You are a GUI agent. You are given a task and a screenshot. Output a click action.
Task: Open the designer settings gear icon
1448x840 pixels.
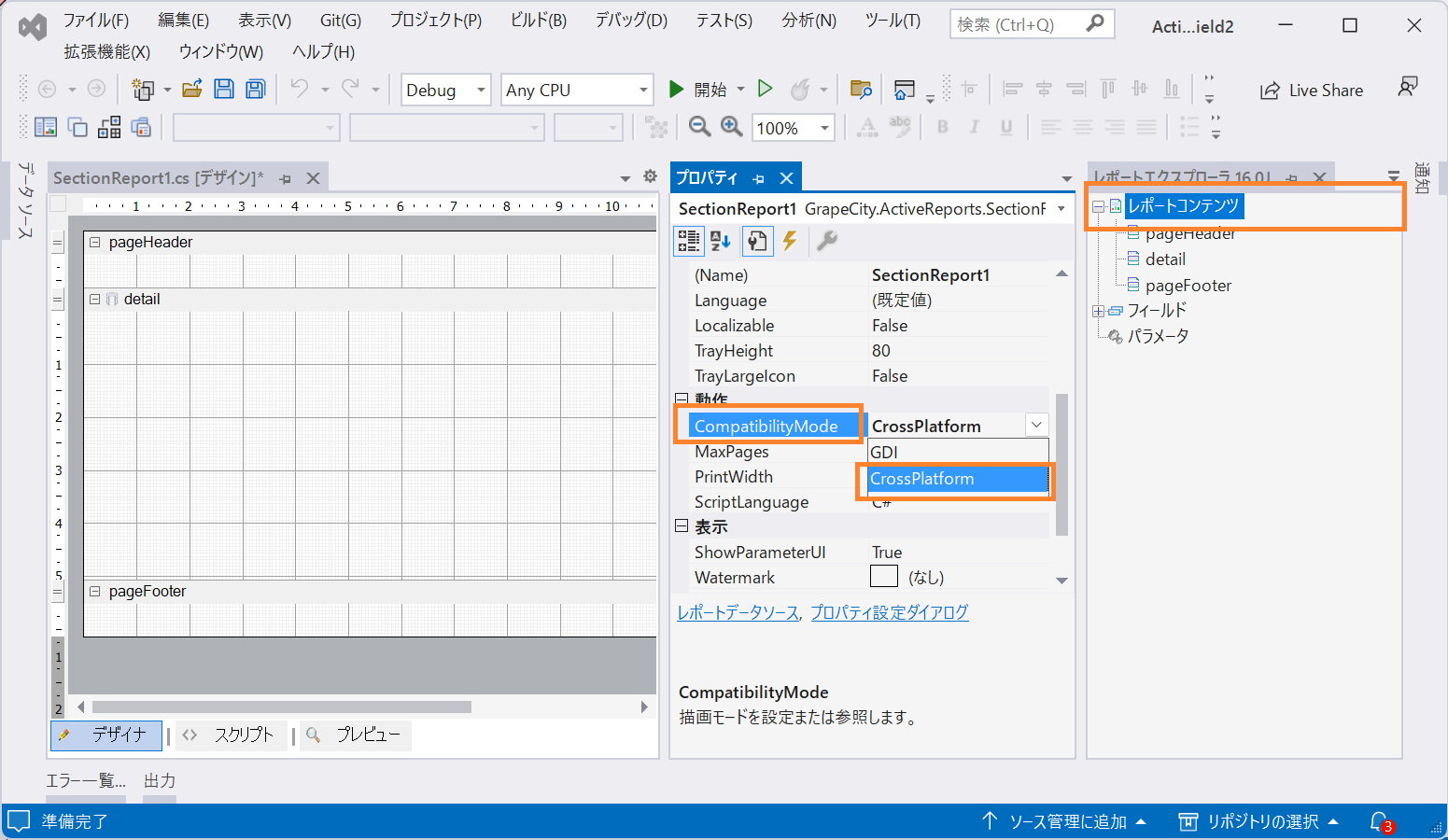click(651, 176)
